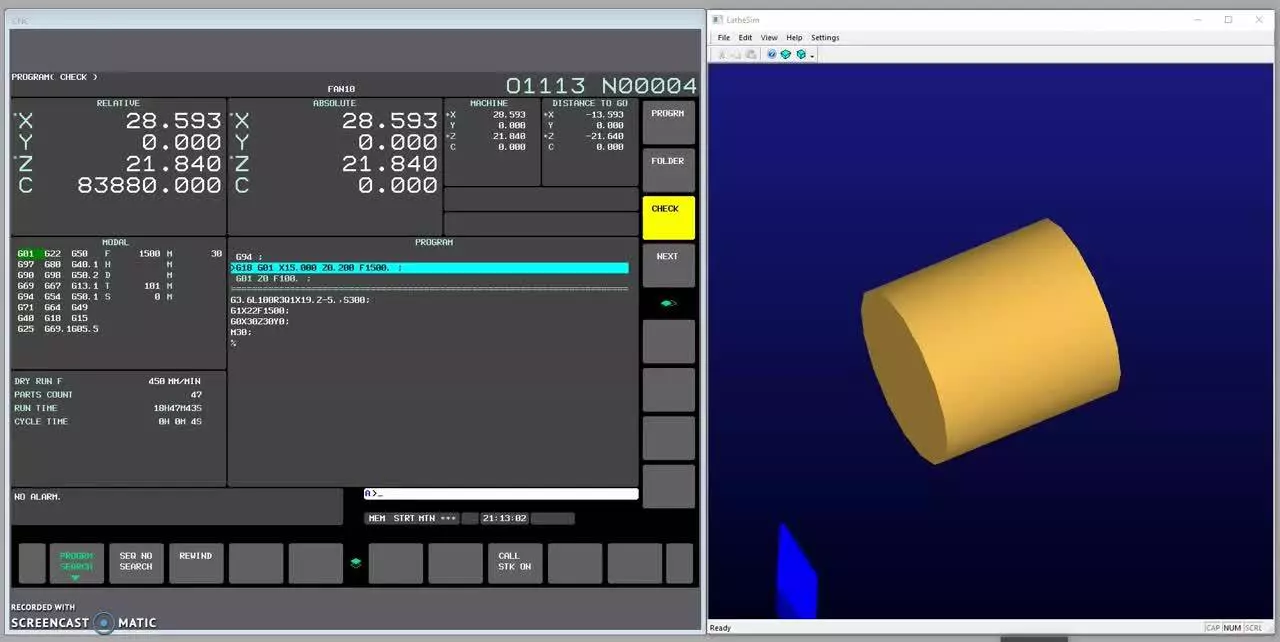
Task: Expand the PROGRAM CHECK chevron
Action: pyautogui.click(x=95, y=76)
